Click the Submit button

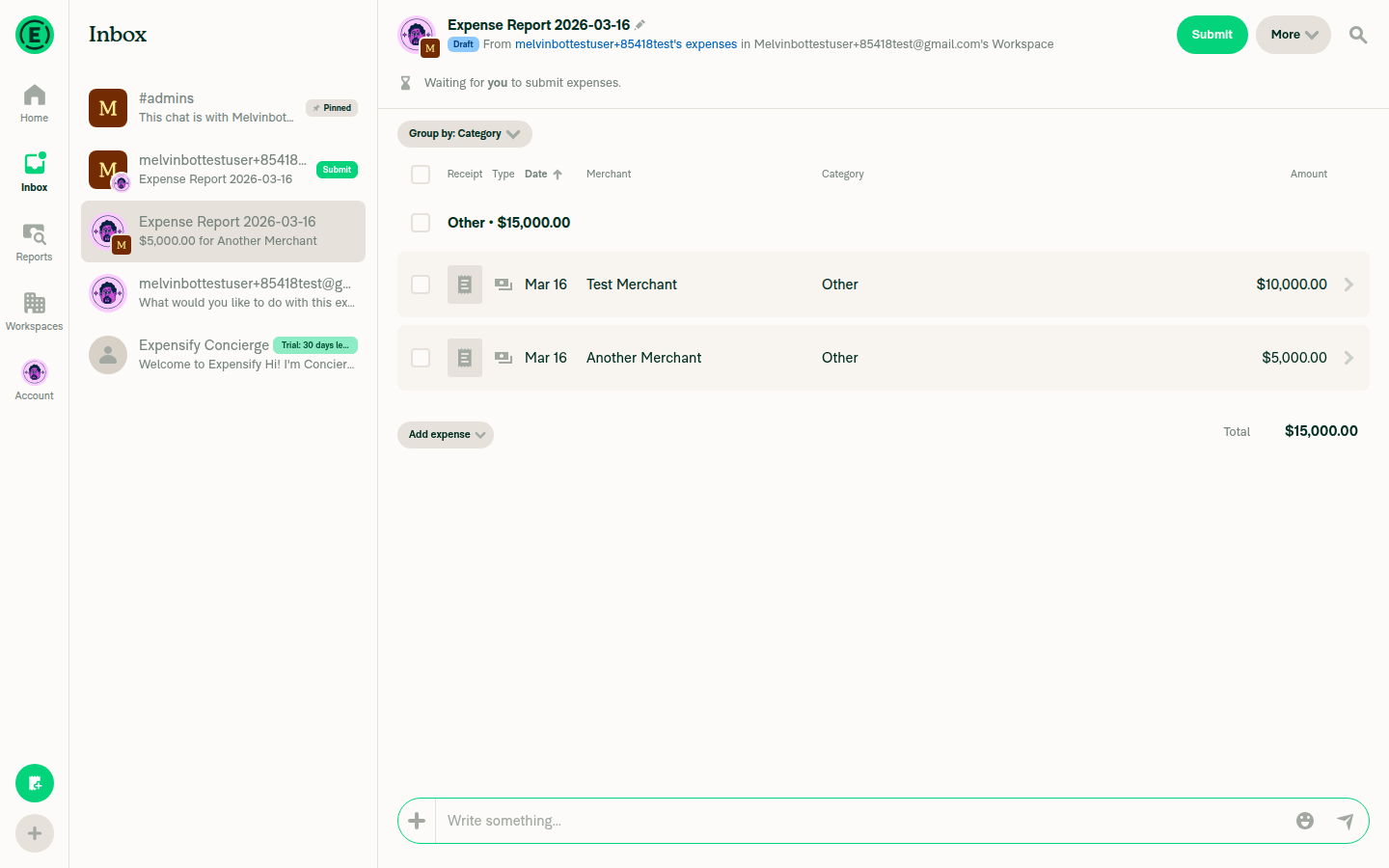1212,35
